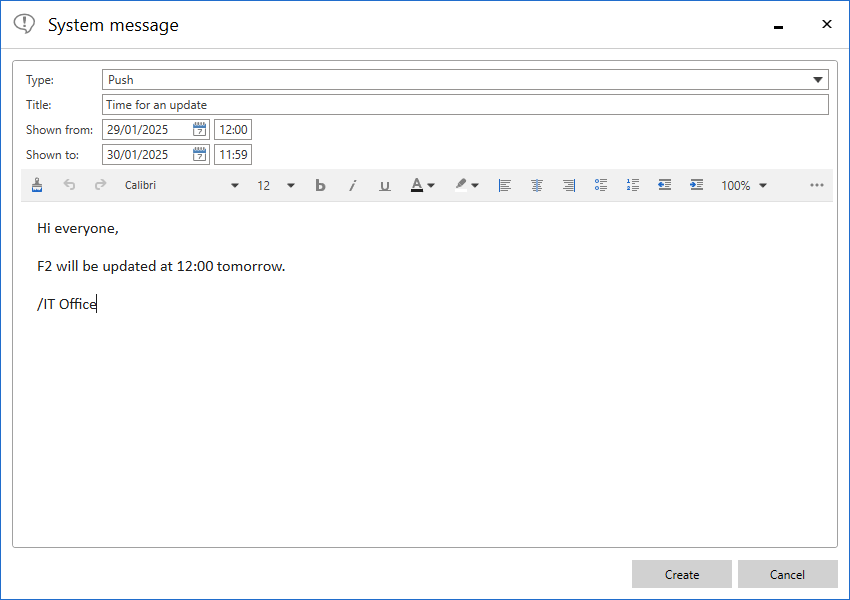850x600 pixels.
Task: Insert a numbered list
Action: tap(632, 185)
